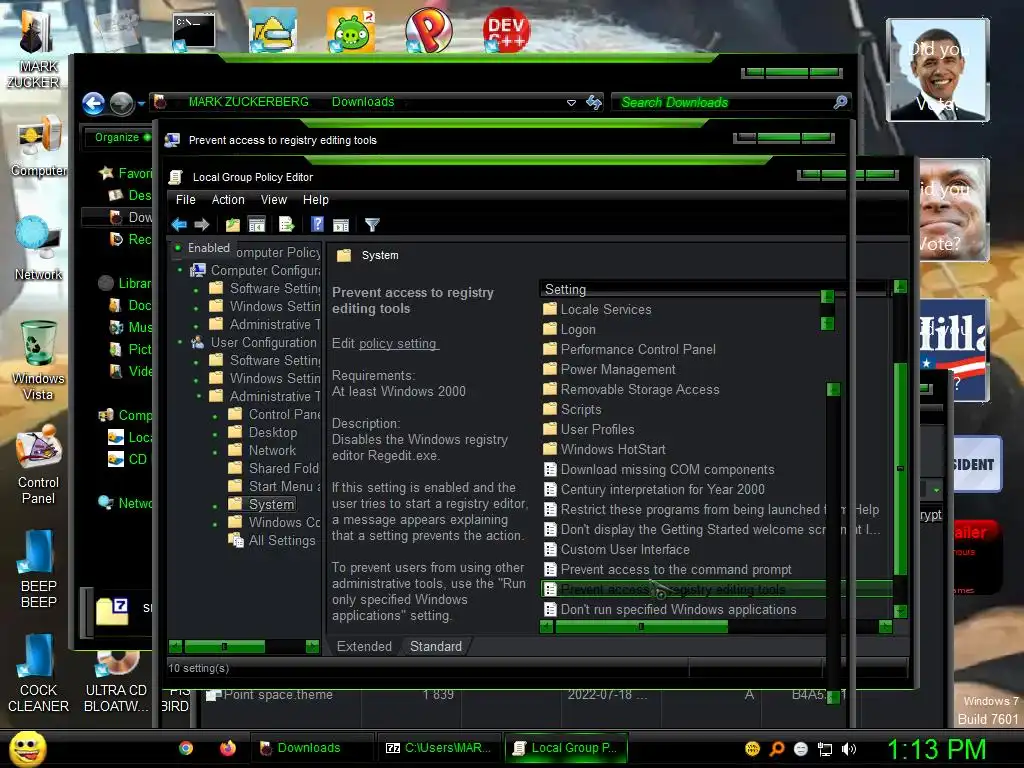Click the magnifier icon in system tray

tap(777, 749)
